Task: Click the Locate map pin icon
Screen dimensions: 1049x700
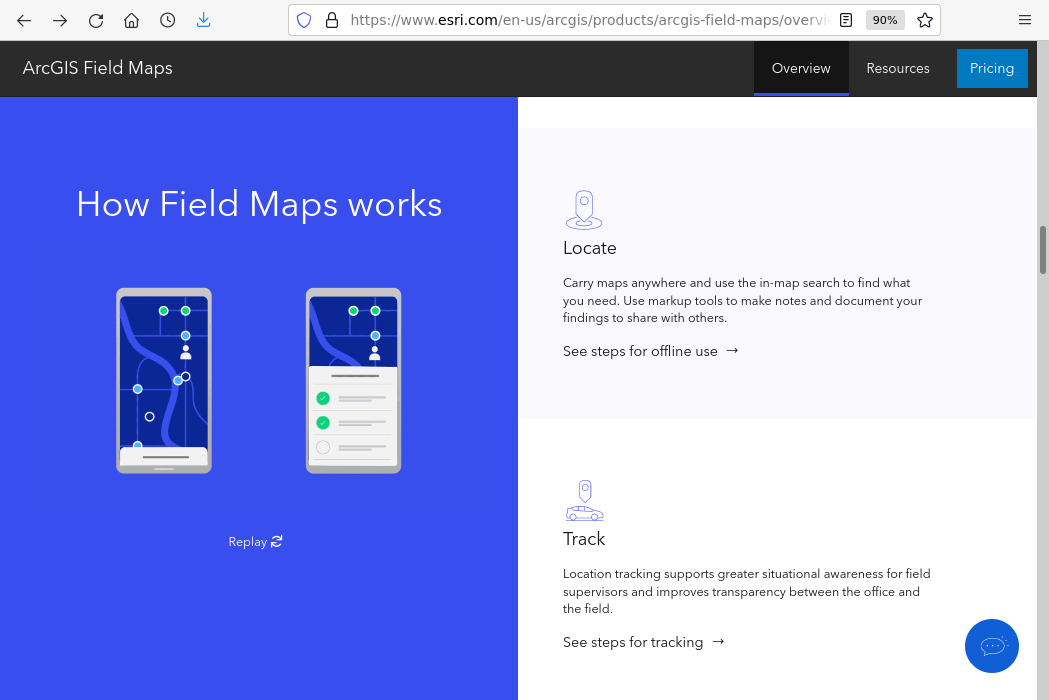Action: [584, 210]
